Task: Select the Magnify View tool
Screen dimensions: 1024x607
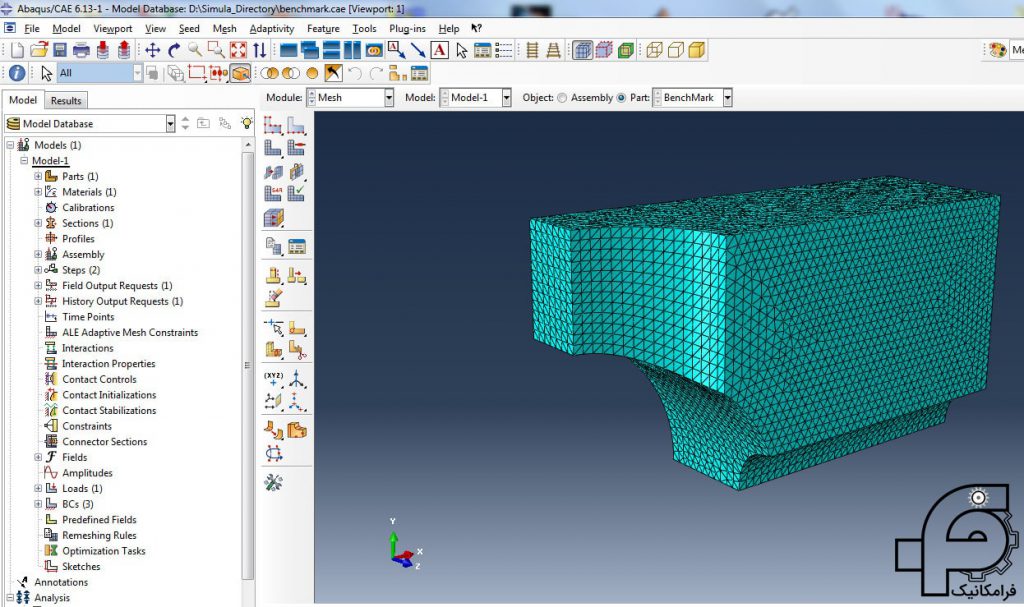Action: [x=195, y=50]
